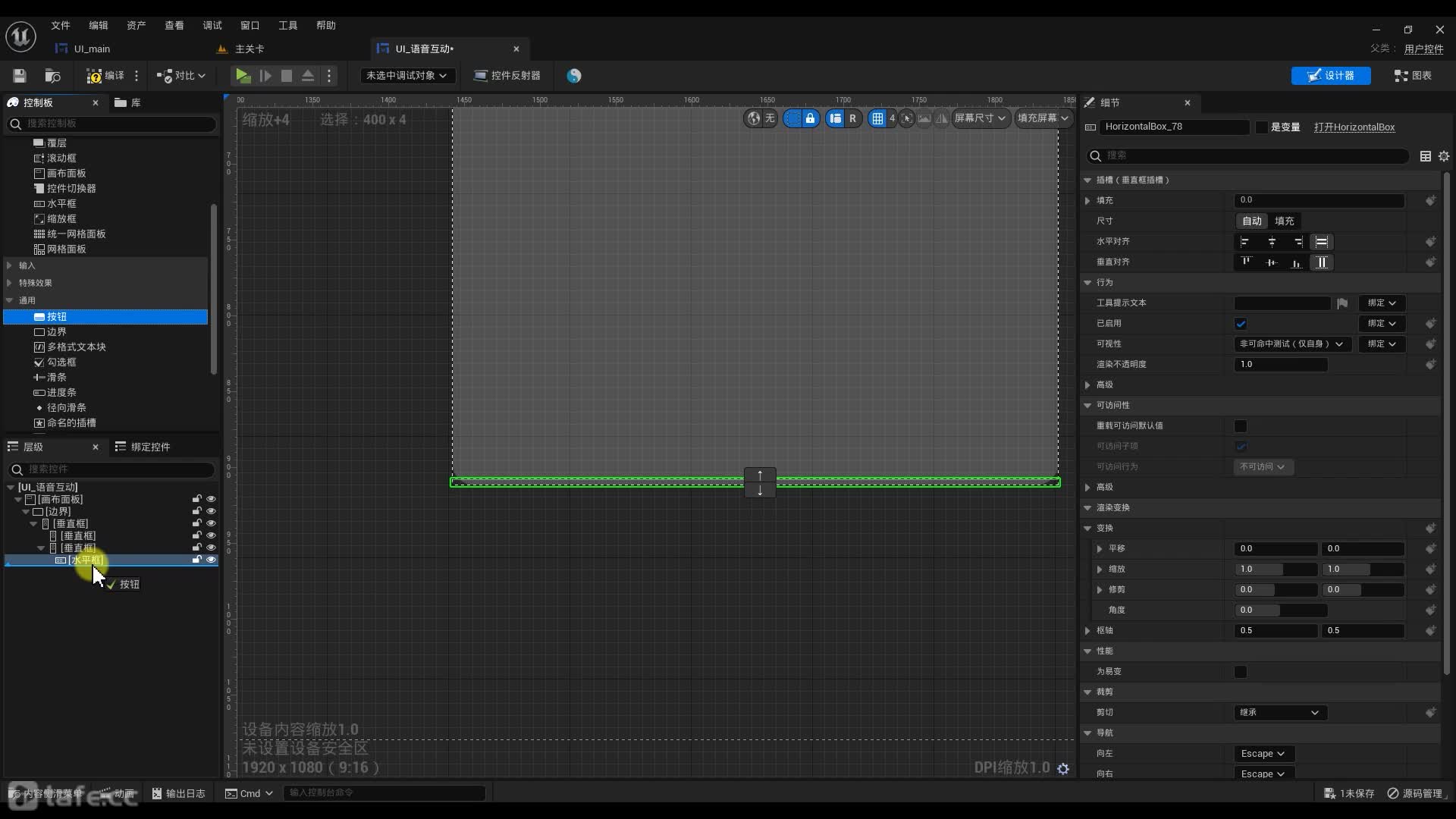Open the Diff (对比) dropdown
The image size is (1456, 819).
click(x=181, y=75)
